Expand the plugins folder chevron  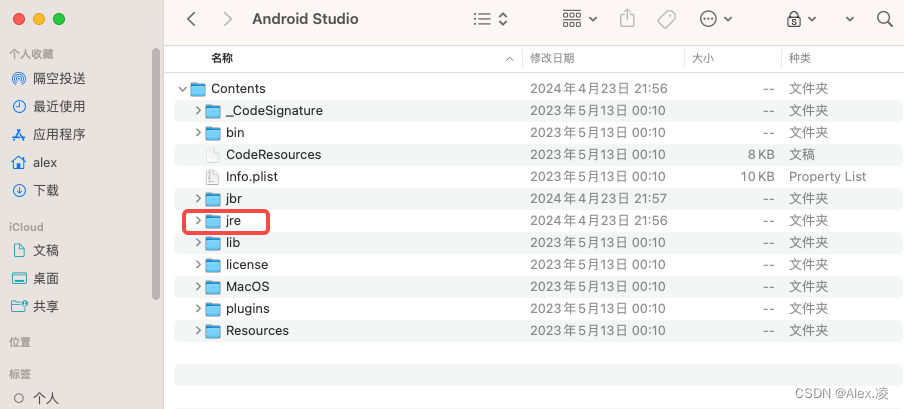pos(198,309)
